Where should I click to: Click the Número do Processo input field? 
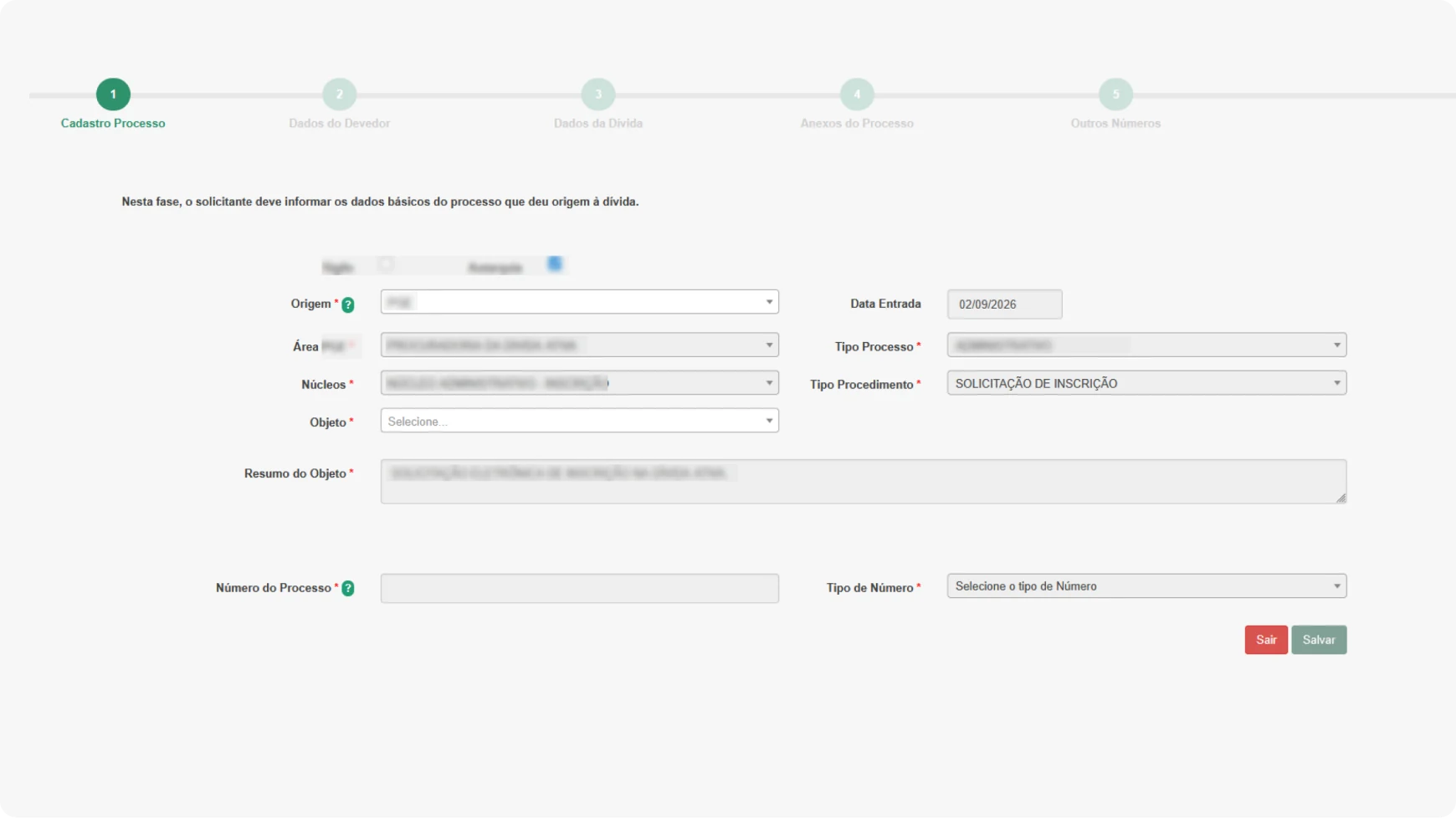pos(580,589)
